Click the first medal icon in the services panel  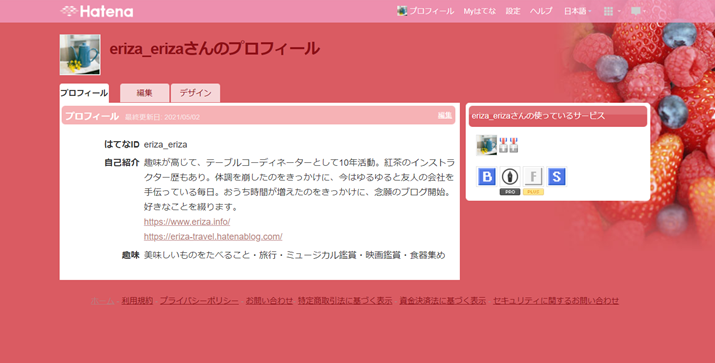(503, 145)
